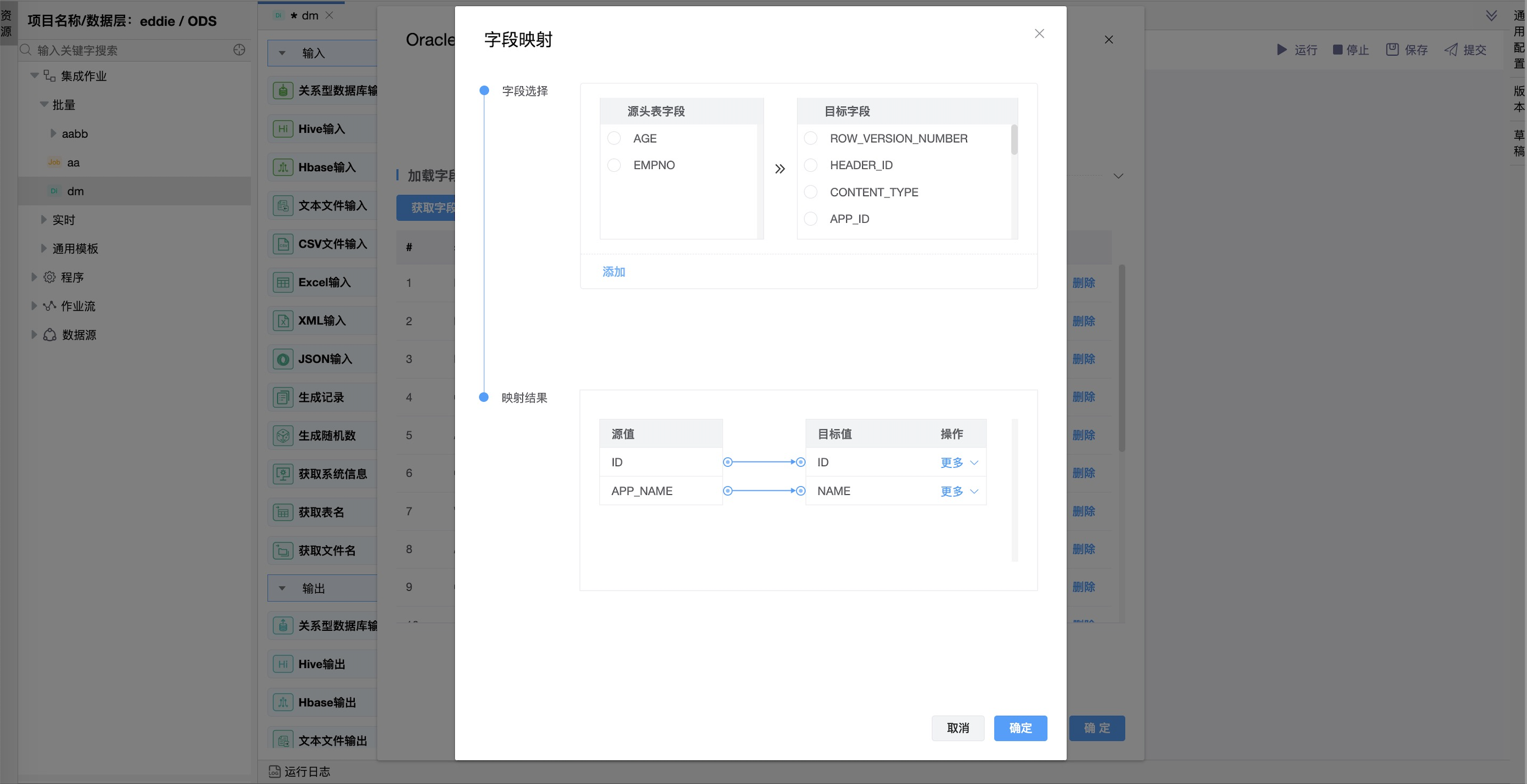Click the Hive输入 component icon

tap(283, 128)
